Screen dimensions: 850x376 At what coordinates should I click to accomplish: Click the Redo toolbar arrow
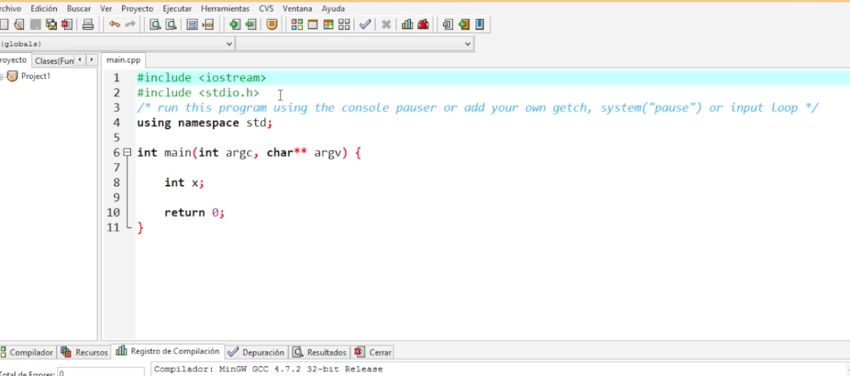tap(130, 24)
